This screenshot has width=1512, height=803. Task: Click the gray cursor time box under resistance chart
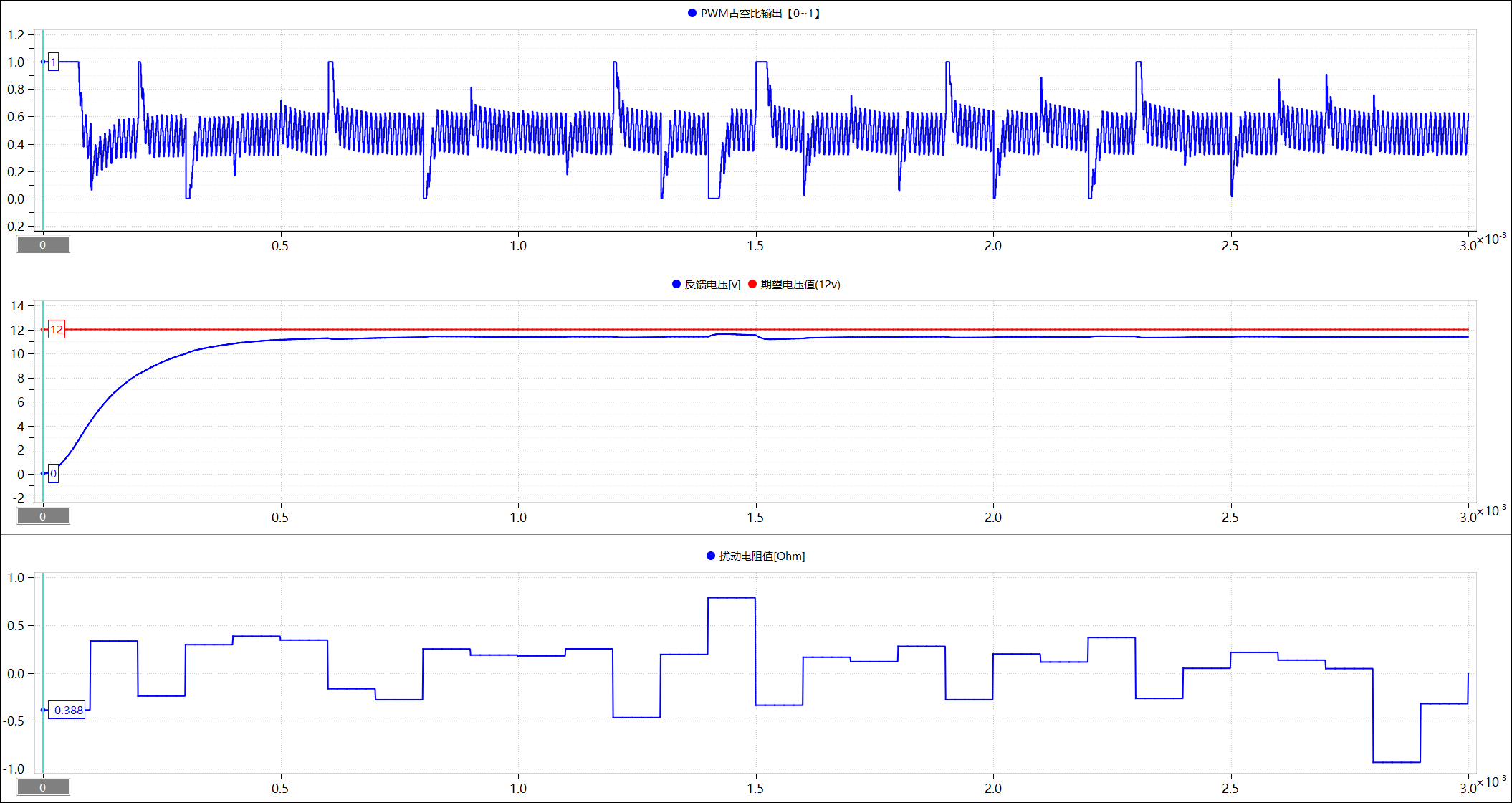pyautogui.click(x=43, y=787)
